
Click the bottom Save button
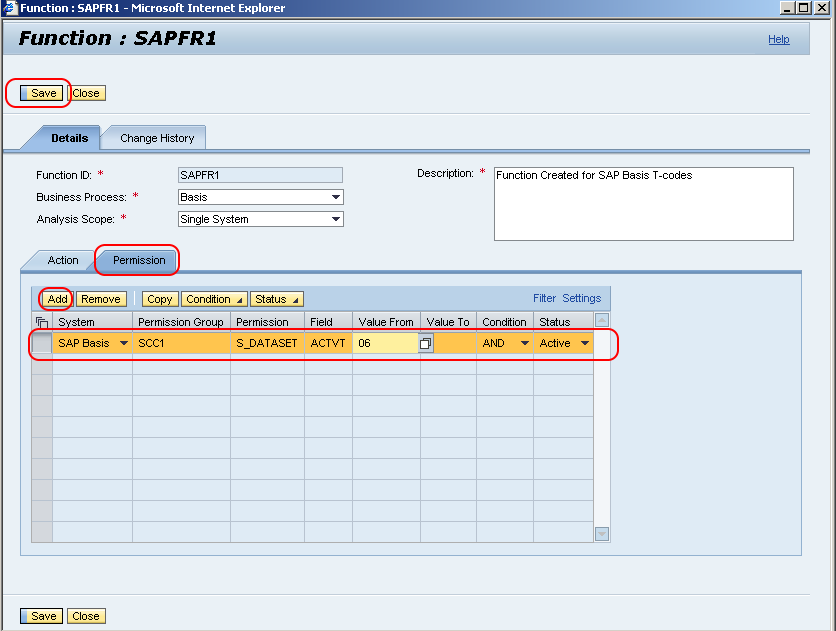point(42,616)
